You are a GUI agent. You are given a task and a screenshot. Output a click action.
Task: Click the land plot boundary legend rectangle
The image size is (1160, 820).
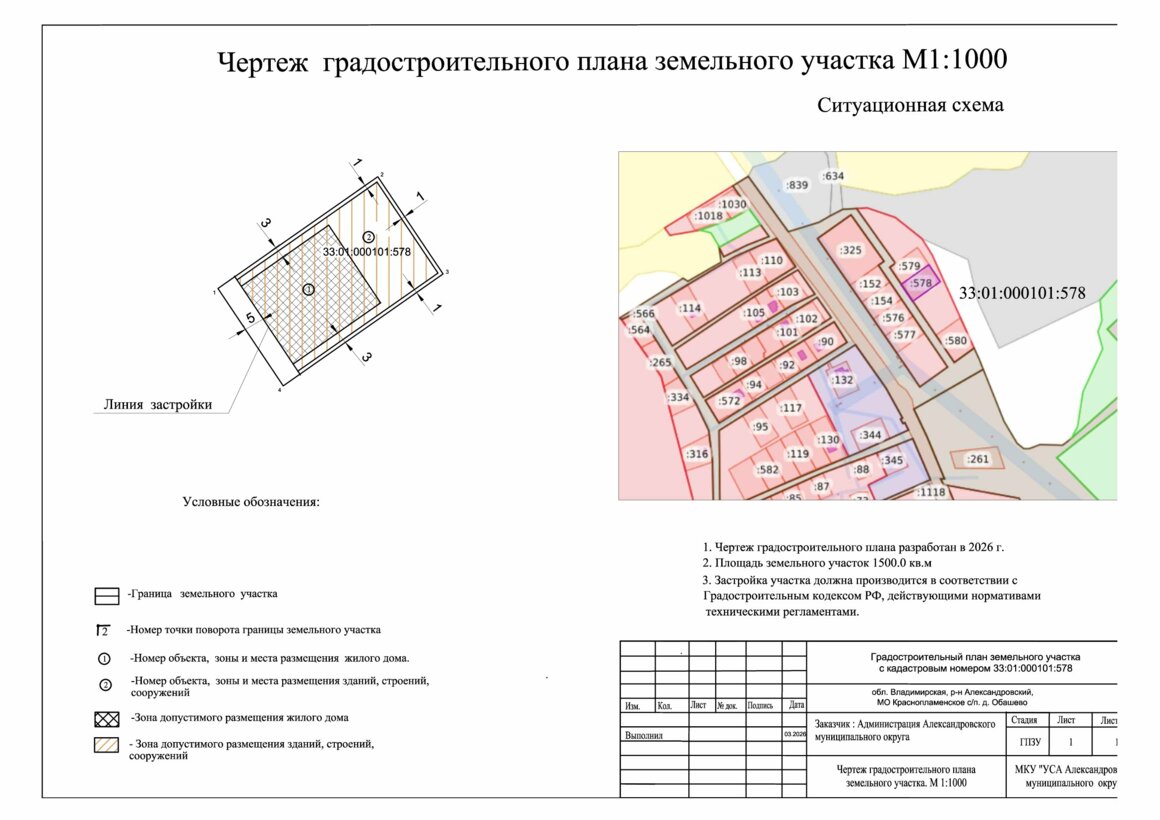click(106, 596)
